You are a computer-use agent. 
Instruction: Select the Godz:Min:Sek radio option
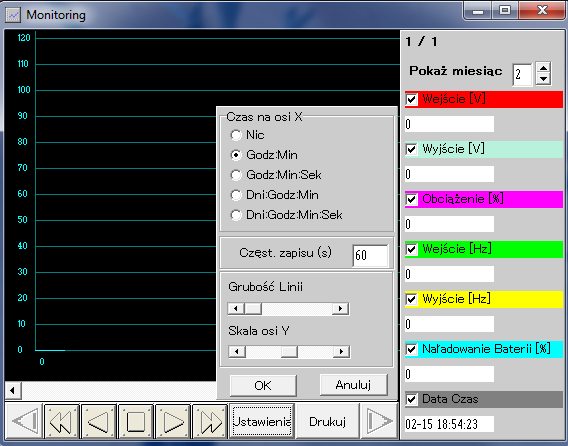[236, 175]
